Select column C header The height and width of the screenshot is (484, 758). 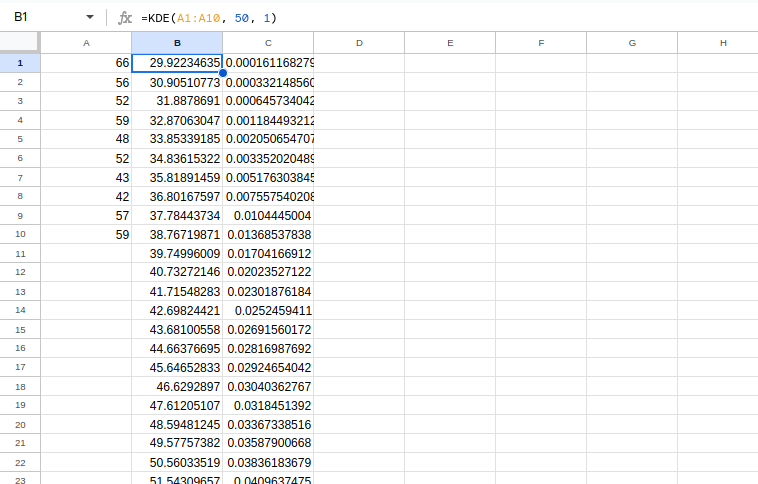(x=268, y=43)
